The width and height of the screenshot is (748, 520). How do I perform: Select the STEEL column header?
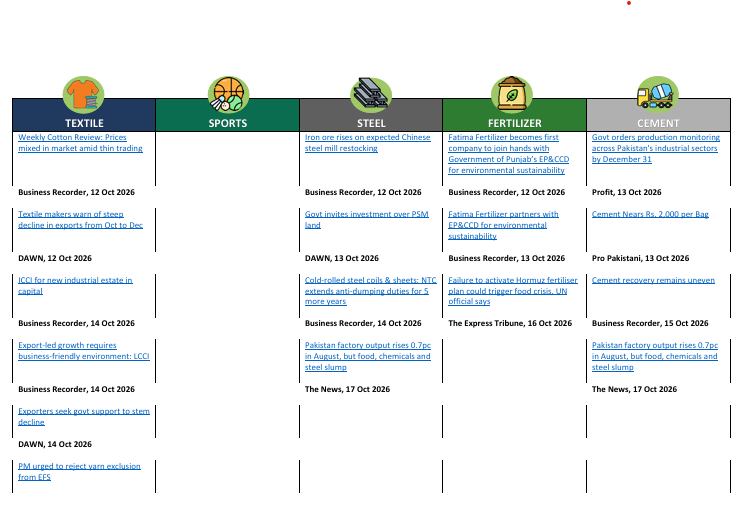pos(371,115)
